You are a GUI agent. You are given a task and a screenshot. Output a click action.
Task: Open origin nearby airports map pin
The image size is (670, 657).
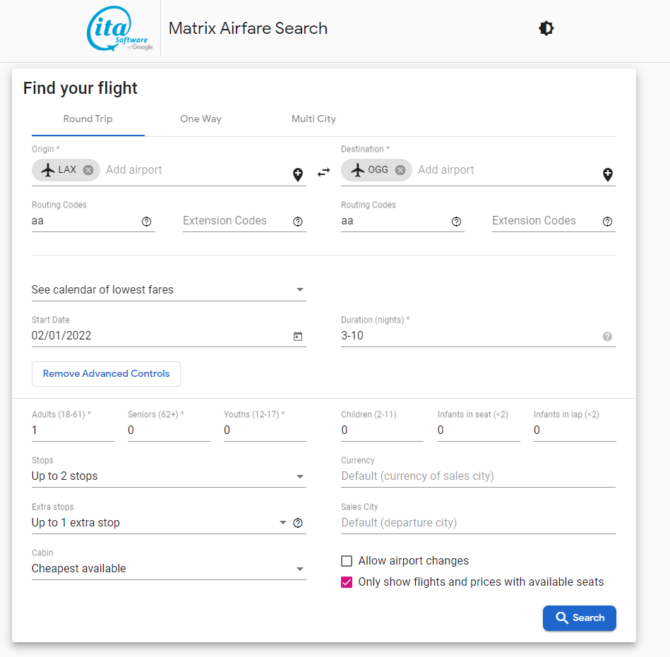[298, 174]
